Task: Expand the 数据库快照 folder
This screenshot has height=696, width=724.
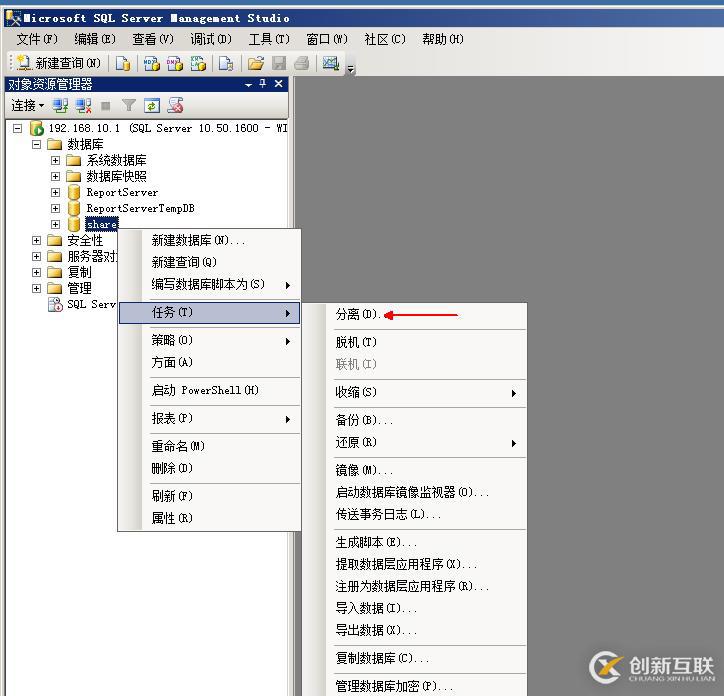Action: 55,176
